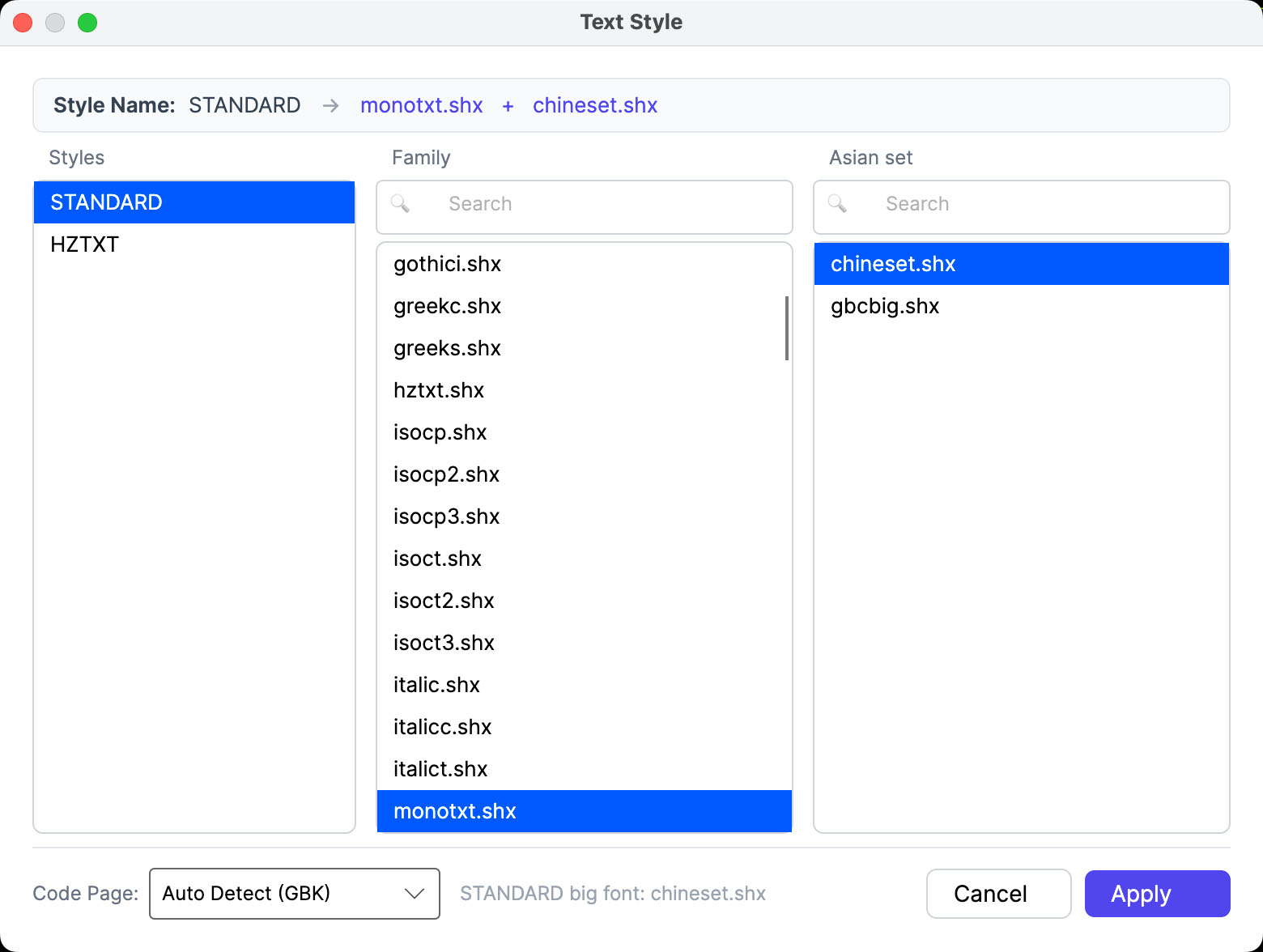Select italic.shx font
1263x952 pixels.
click(585, 685)
